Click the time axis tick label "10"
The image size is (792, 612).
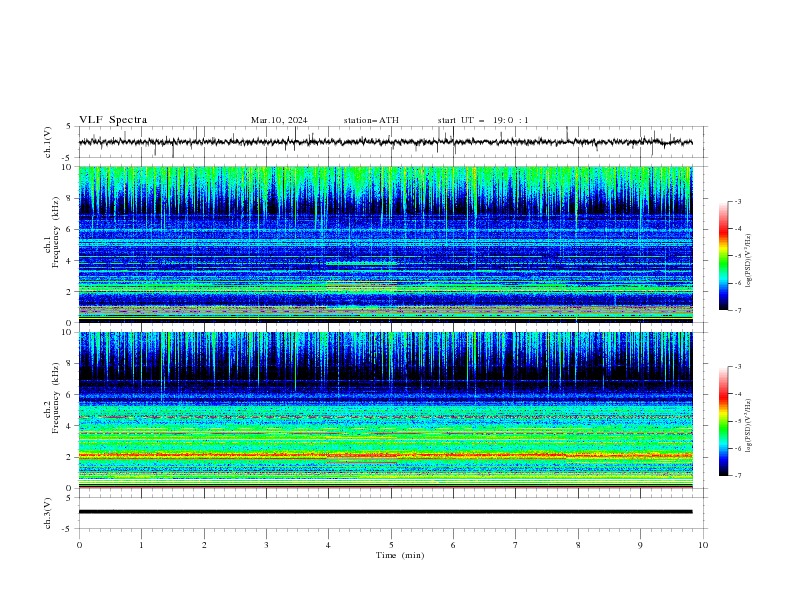point(703,545)
